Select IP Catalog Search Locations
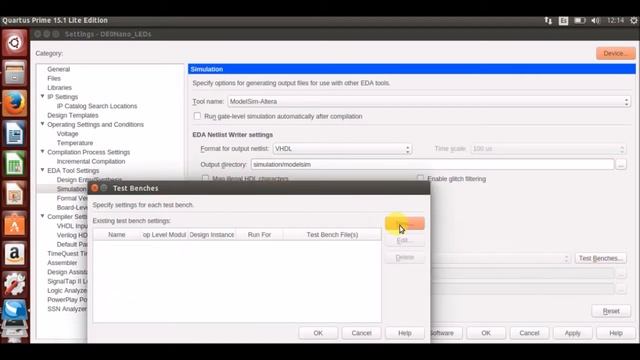Viewport: 640px width, 360px height. click(x=97, y=106)
